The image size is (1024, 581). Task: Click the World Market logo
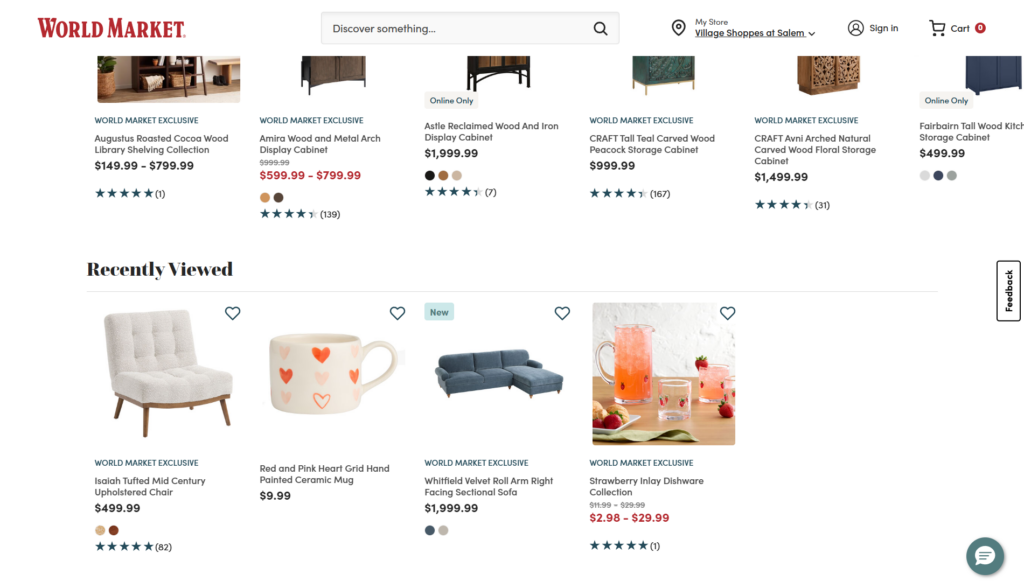pos(111,28)
